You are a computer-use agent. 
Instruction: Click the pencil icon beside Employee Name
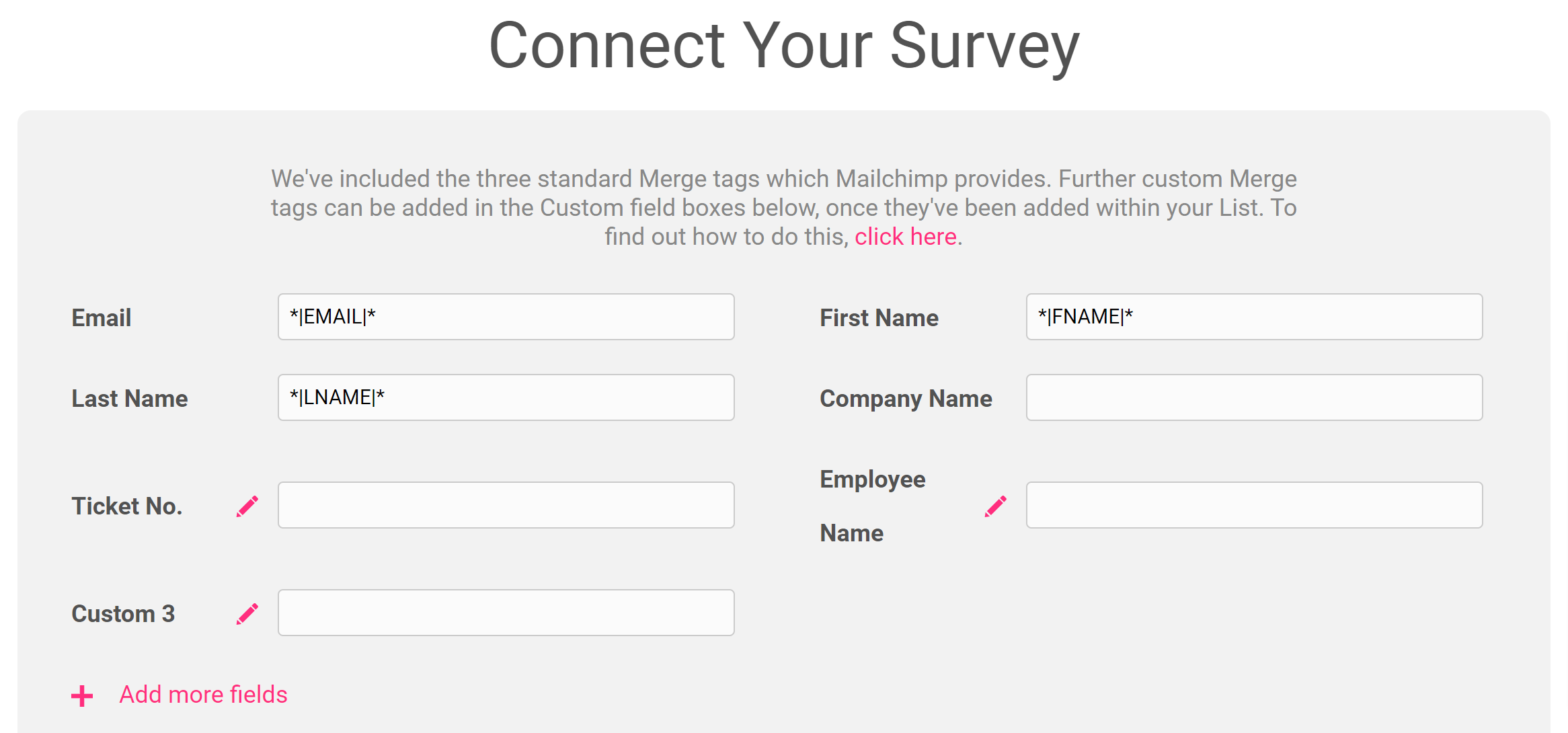[x=996, y=506]
